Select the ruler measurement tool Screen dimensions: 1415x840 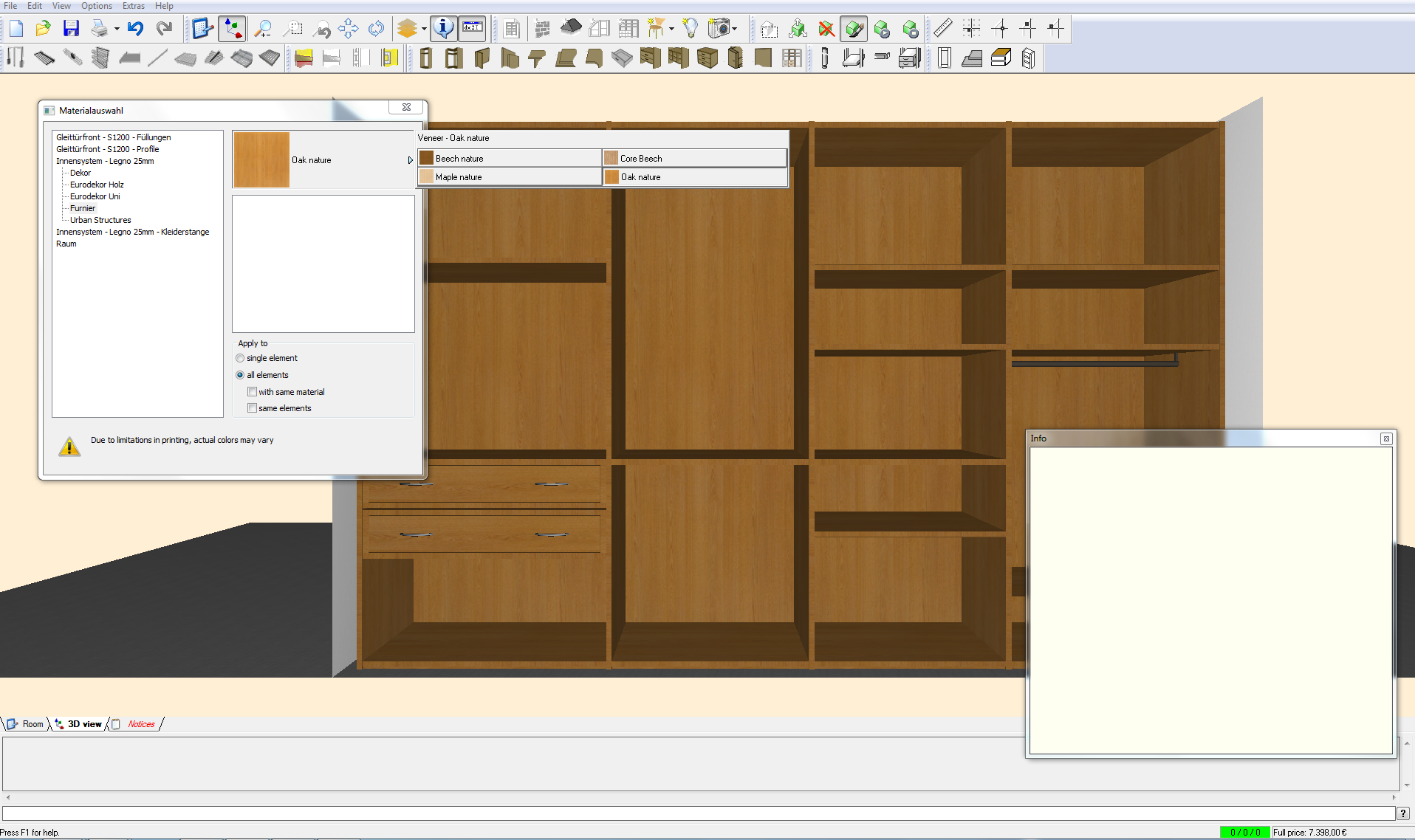[942, 29]
